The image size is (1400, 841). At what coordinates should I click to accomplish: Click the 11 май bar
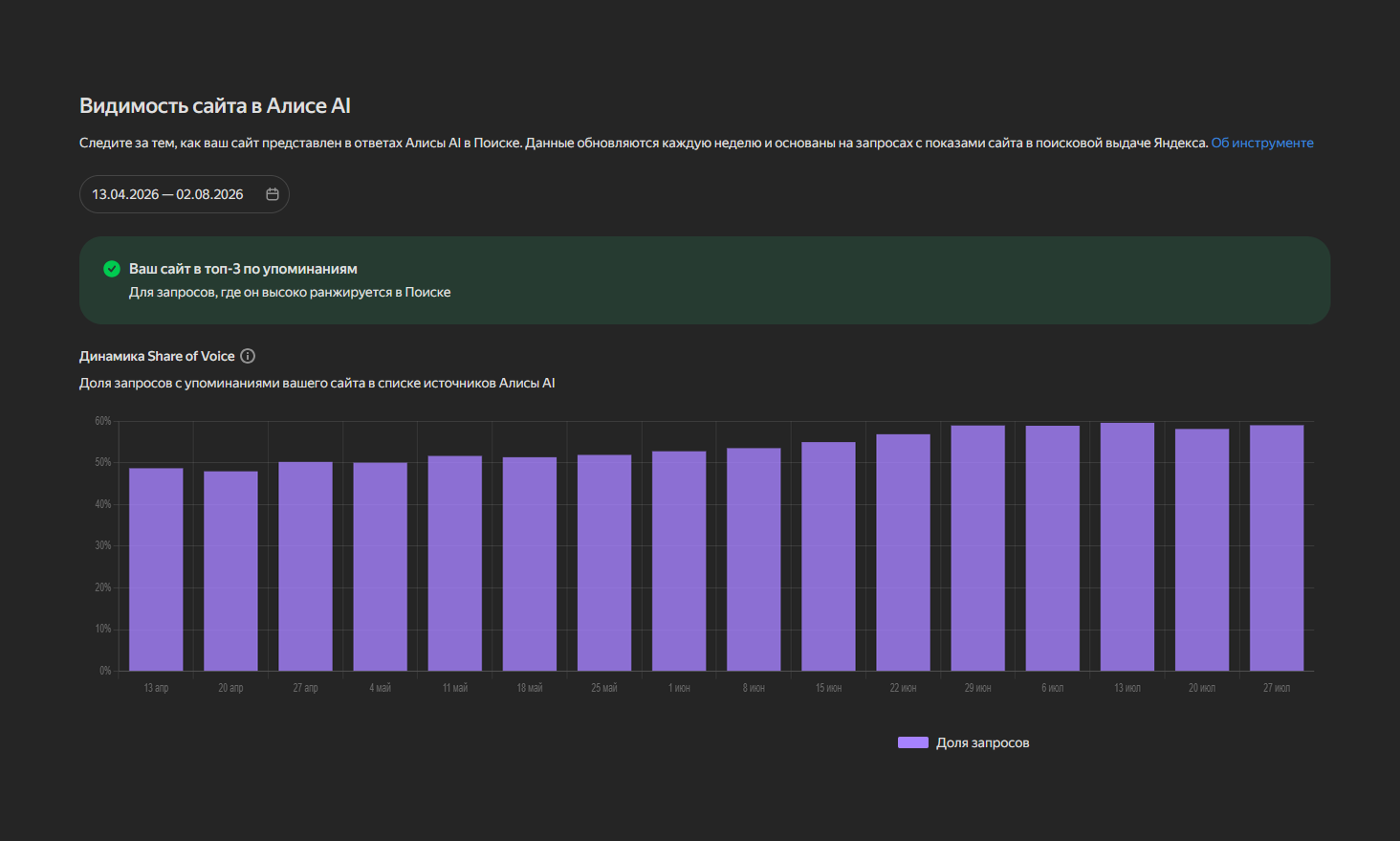click(x=455, y=564)
